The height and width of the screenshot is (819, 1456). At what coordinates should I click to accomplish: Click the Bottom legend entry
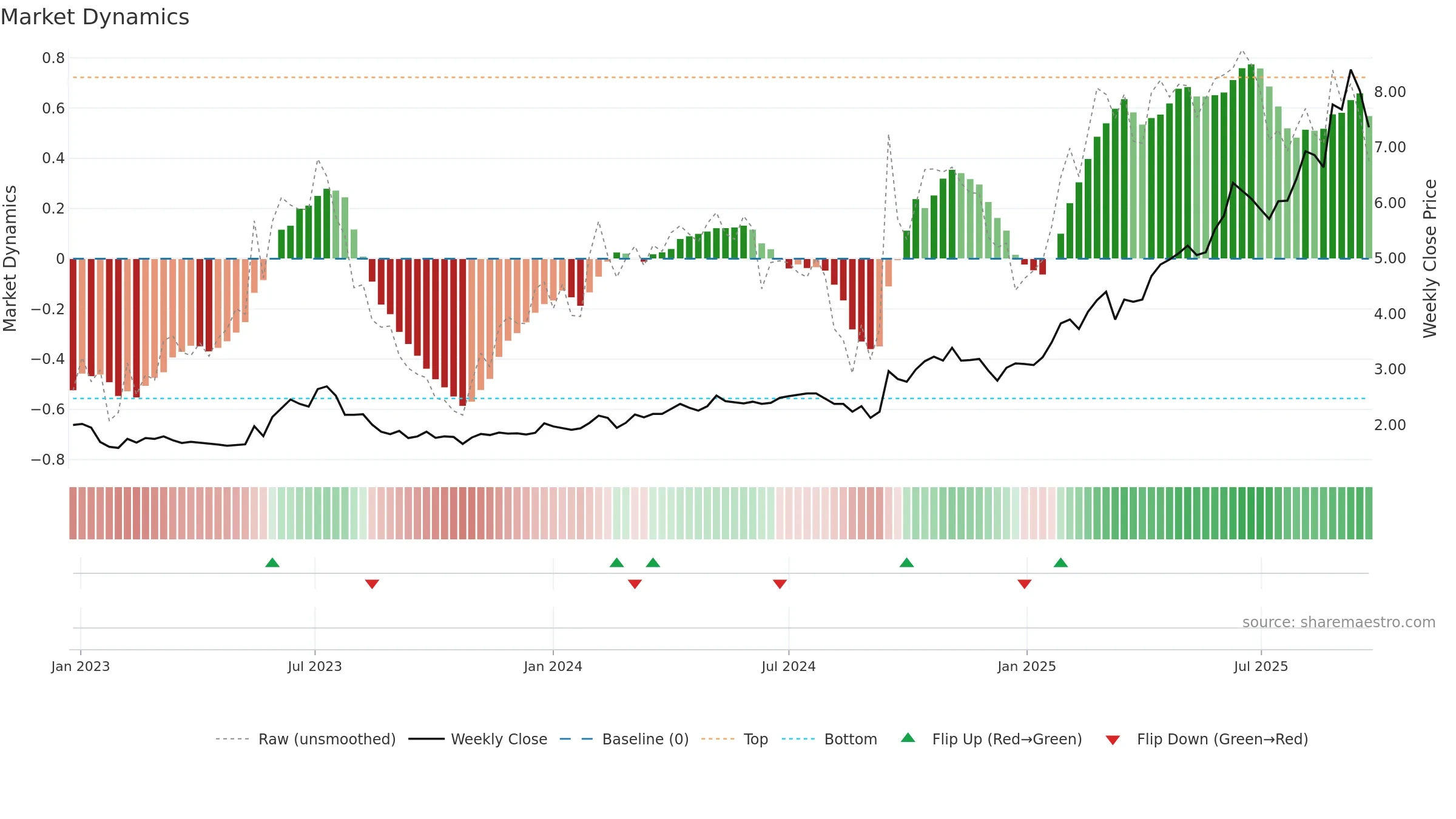(829, 739)
